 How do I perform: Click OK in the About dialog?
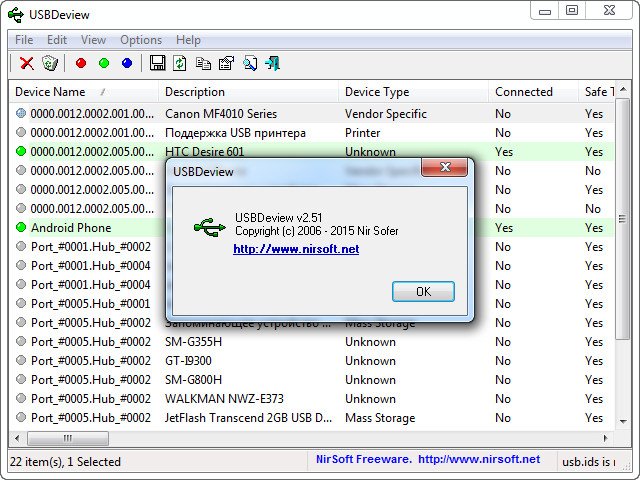click(423, 291)
